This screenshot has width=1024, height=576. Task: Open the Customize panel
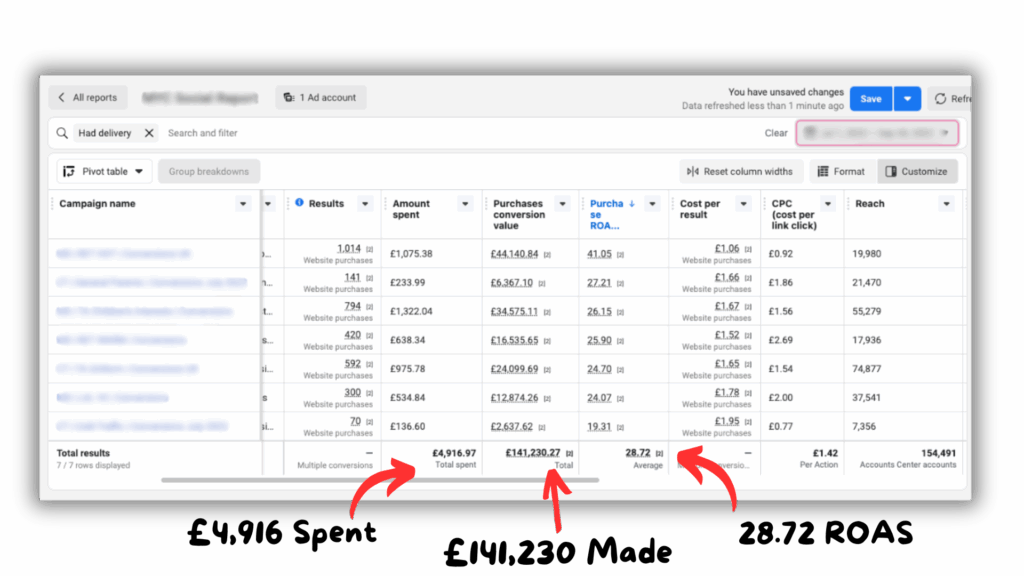(917, 171)
